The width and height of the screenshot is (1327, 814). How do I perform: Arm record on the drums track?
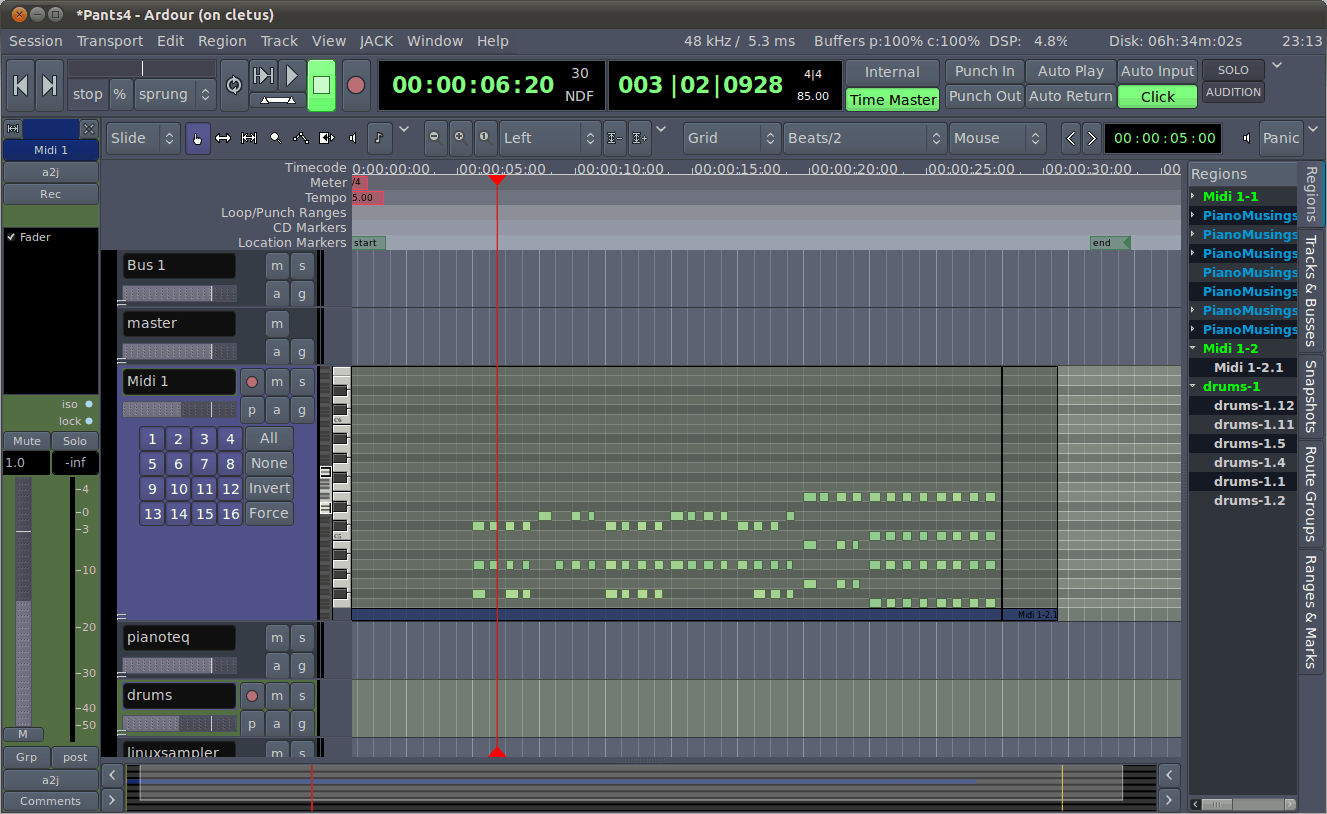point(251,695)
